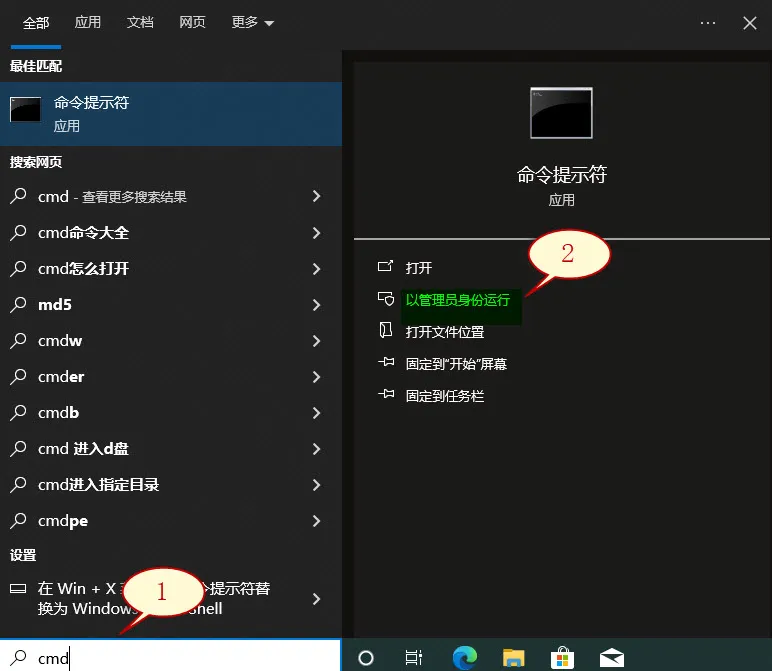Click the Cortana circle icon in taskbar
The width and height of the screenshot is (772, 671).
[x=366, y=657]
